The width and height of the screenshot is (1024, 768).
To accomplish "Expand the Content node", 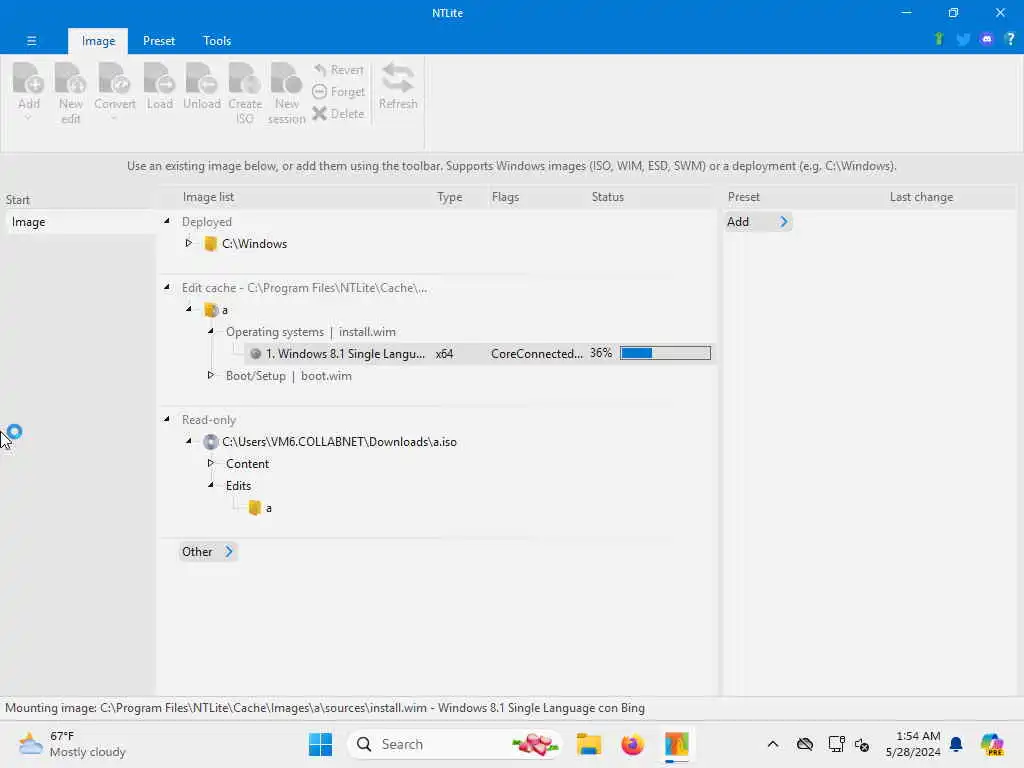I will (210, 463).
